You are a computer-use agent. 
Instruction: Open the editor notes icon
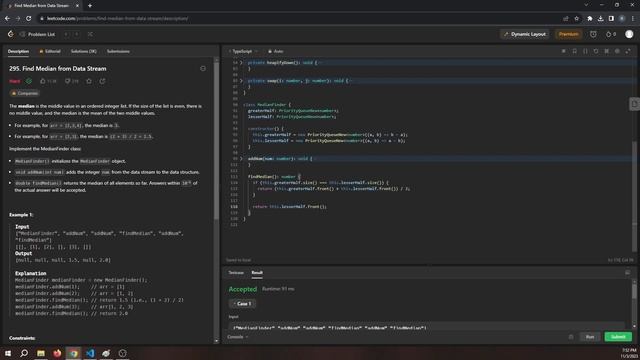(x=564, y=51)
